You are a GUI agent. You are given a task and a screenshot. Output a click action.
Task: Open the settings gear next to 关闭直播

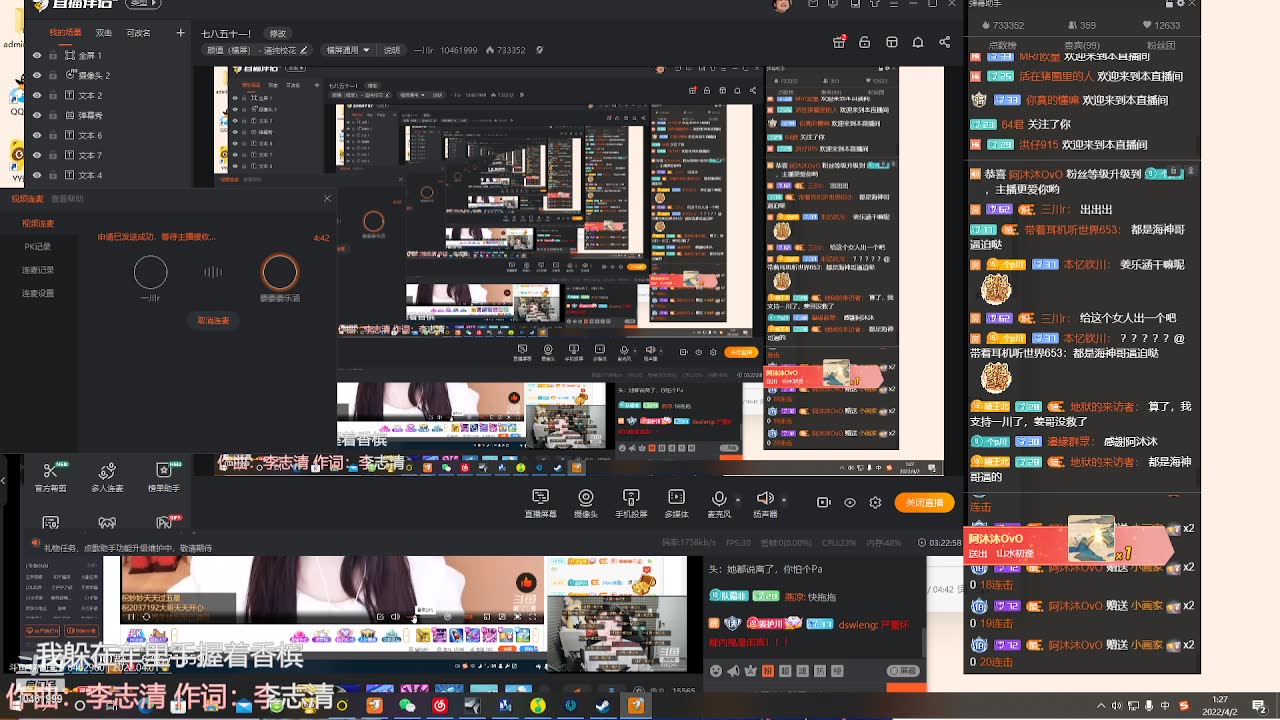tap(876, 503)
